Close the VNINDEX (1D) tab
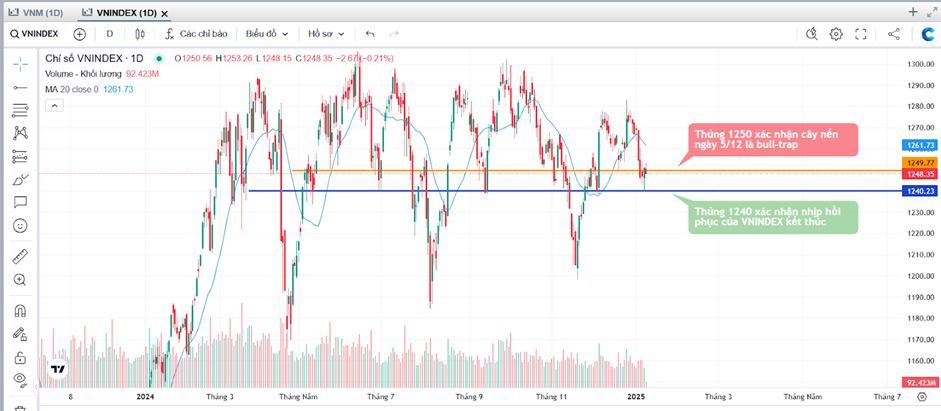This screenshot has width=941, height=411. click(165, 13)
